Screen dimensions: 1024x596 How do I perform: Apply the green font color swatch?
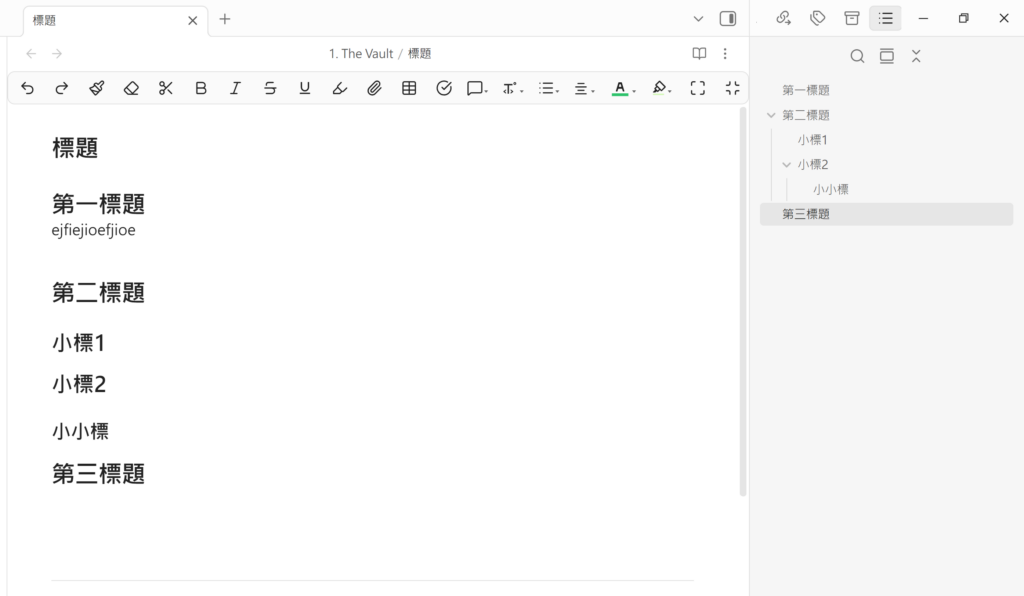point(620,88)
